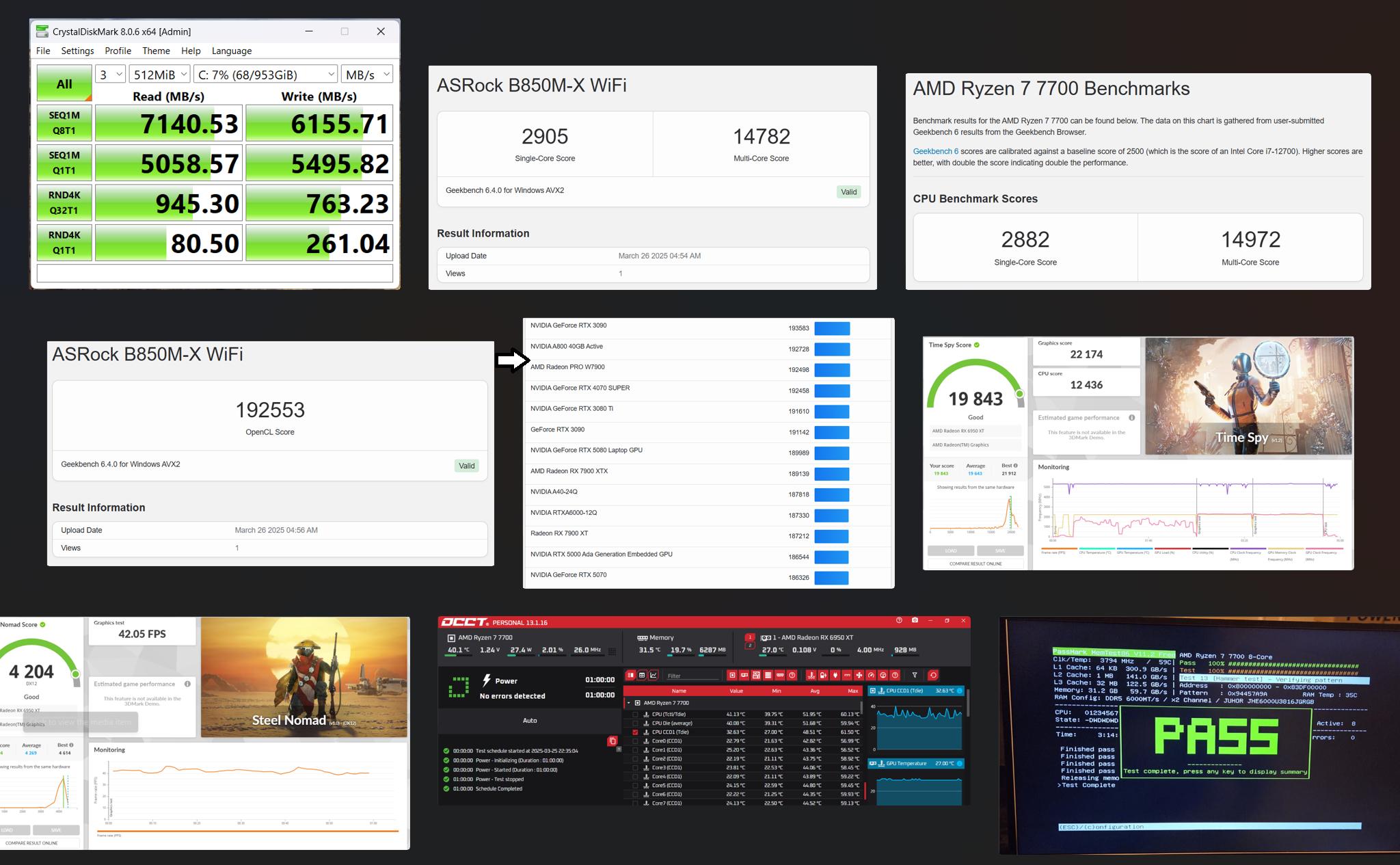Open the C: drive selection dropdown
Image resolution: width=1400 pixels, height=865 pixels.
tap(266, 75)
